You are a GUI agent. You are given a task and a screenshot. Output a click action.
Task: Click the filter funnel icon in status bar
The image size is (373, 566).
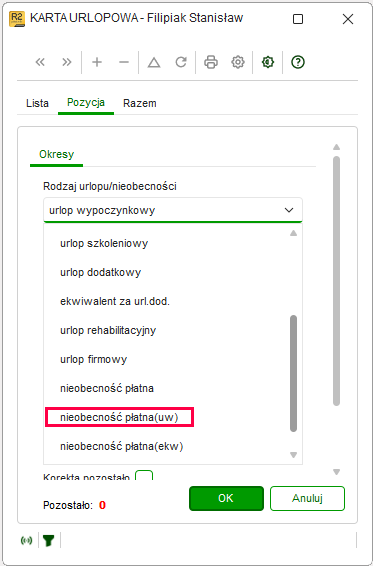pos(49,540)
